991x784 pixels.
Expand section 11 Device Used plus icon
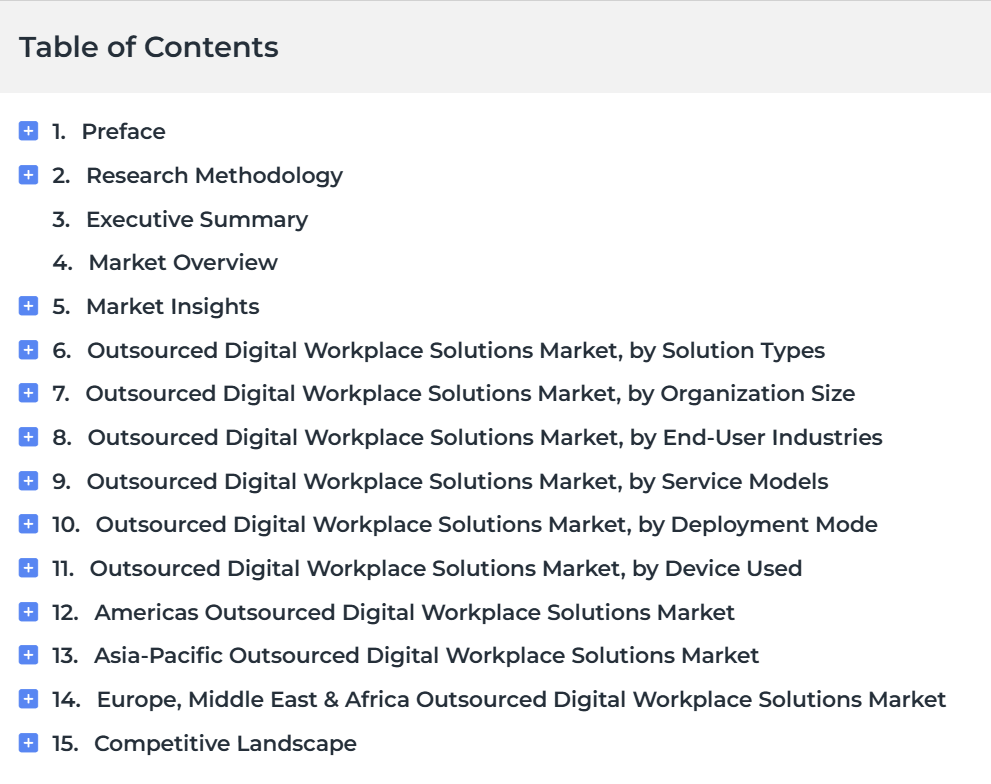pyautogui.click(x=28, y=568)
